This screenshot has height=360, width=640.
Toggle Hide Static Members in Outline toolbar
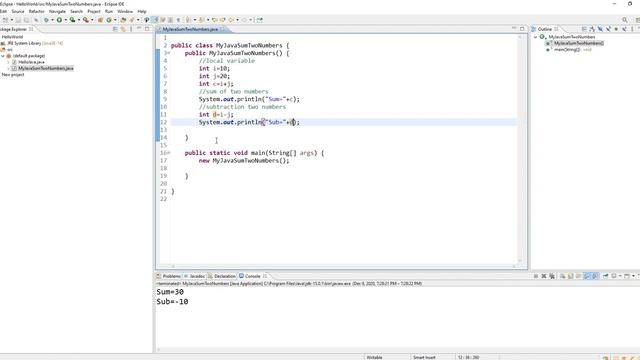(x=609, y=29)
